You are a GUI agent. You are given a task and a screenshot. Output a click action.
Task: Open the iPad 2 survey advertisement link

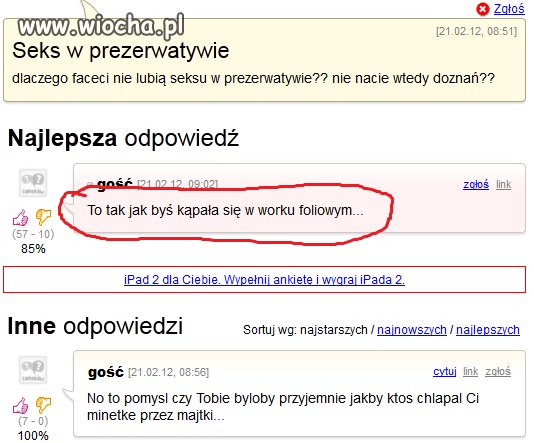coord(264,280)
